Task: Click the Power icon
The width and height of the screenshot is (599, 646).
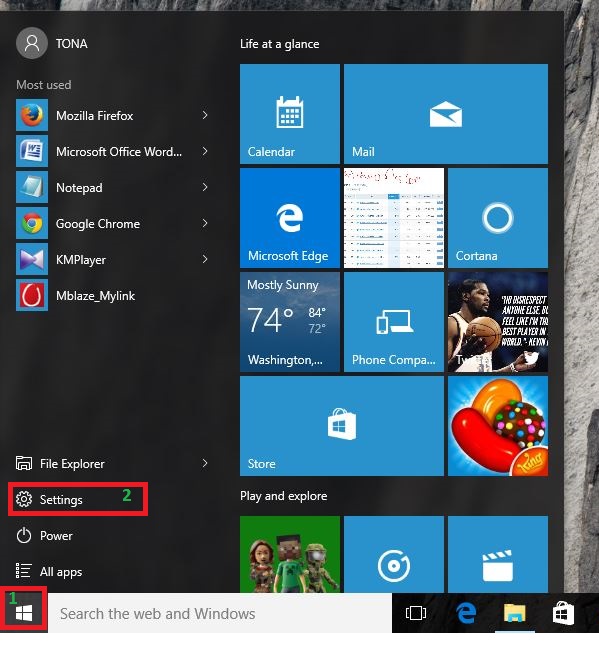Action: coord(23,535)
